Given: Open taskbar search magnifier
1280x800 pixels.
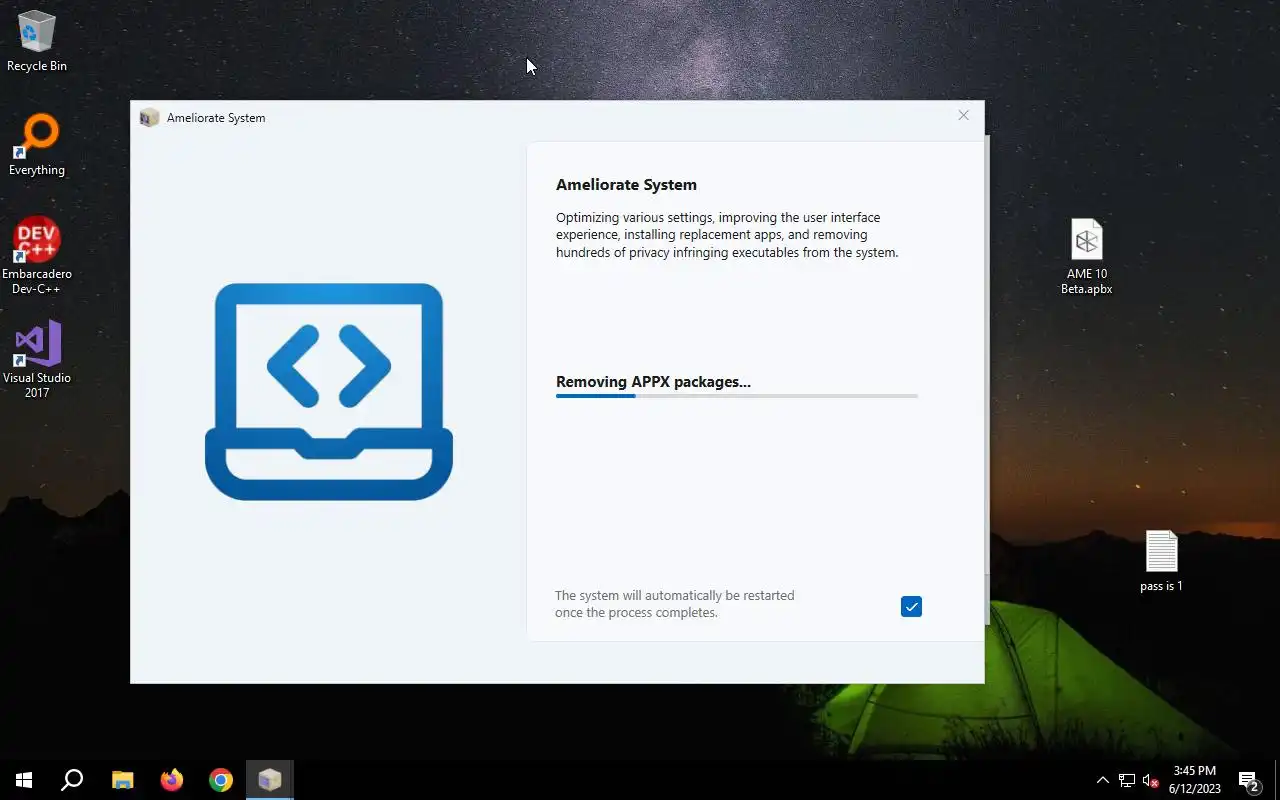Looking at the screenshot, I should (x=72, y=780).
